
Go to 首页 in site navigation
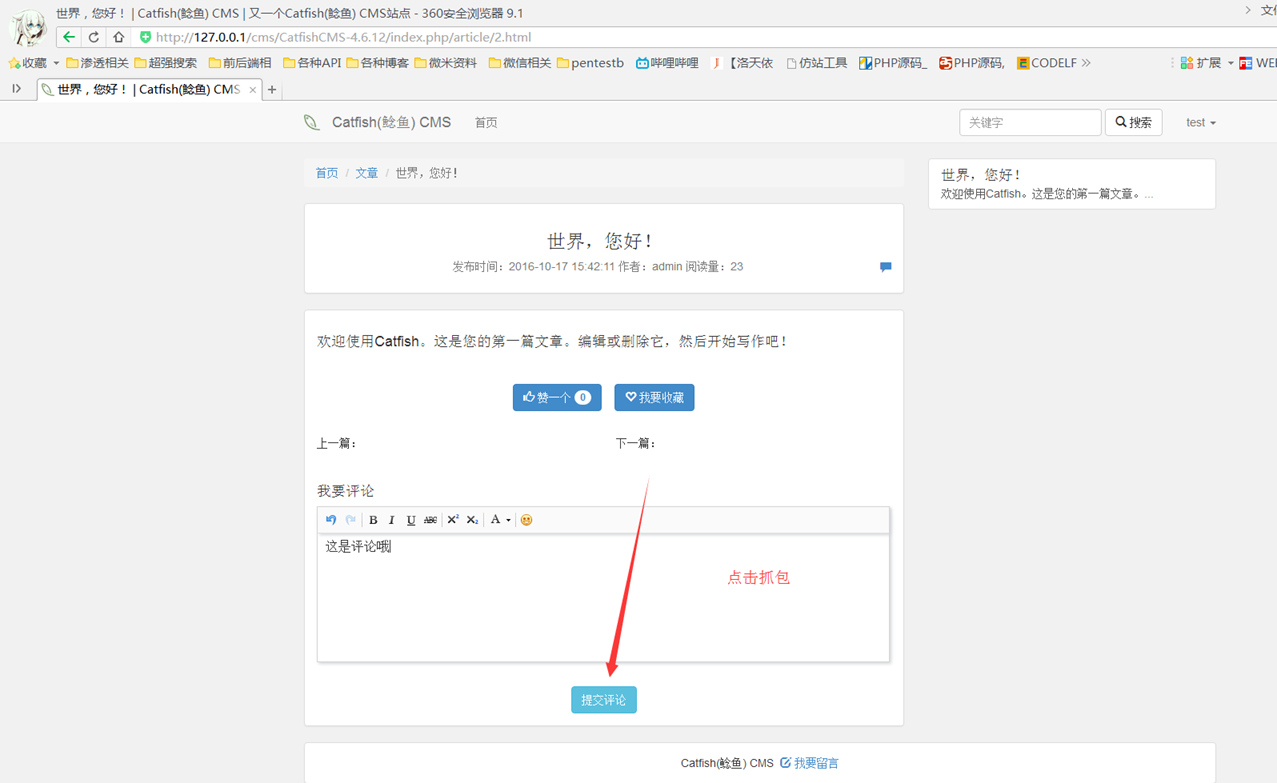[486, 122]
